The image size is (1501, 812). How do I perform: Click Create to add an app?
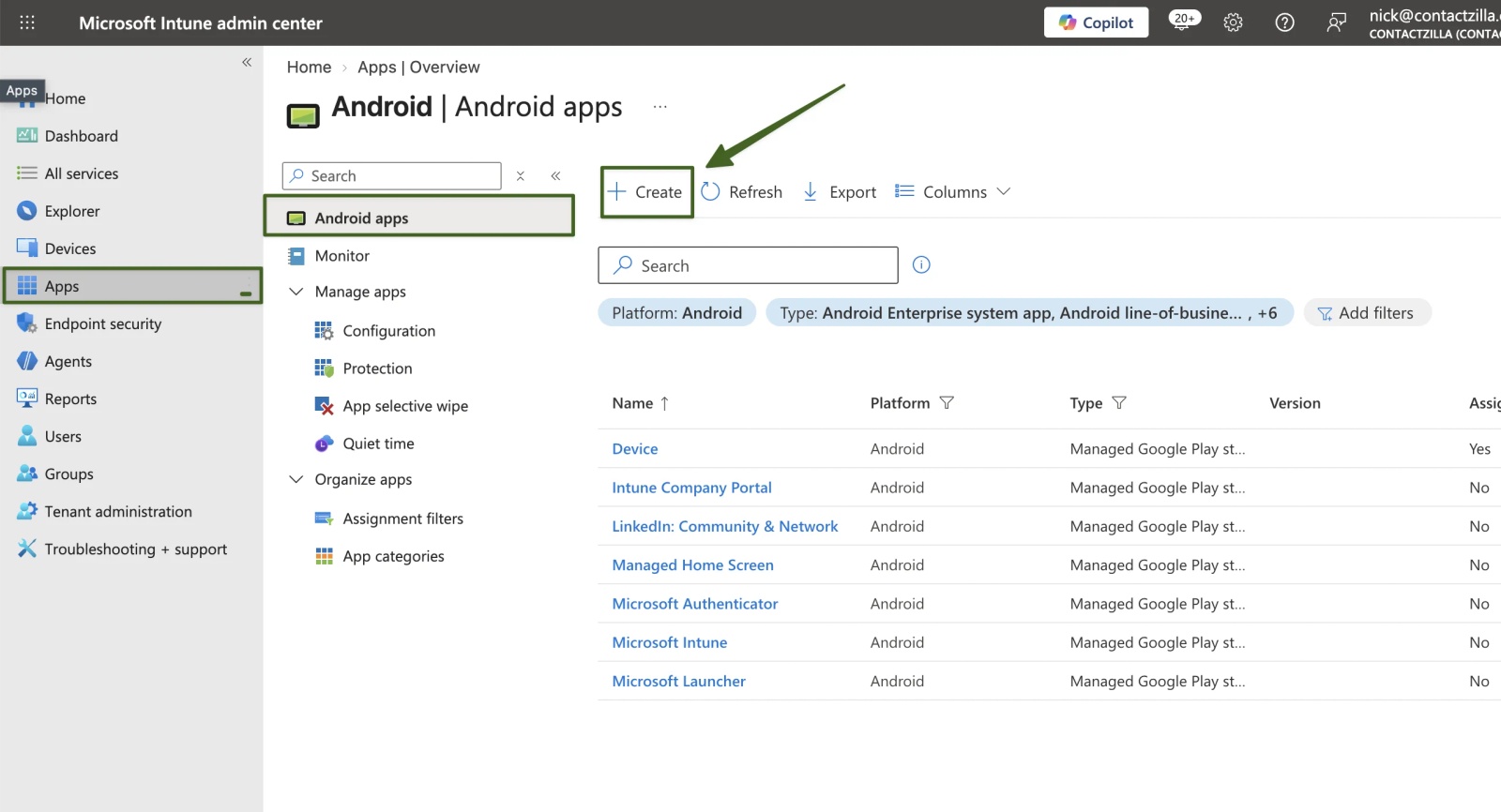pyautogui.click(x=646, y=192)
